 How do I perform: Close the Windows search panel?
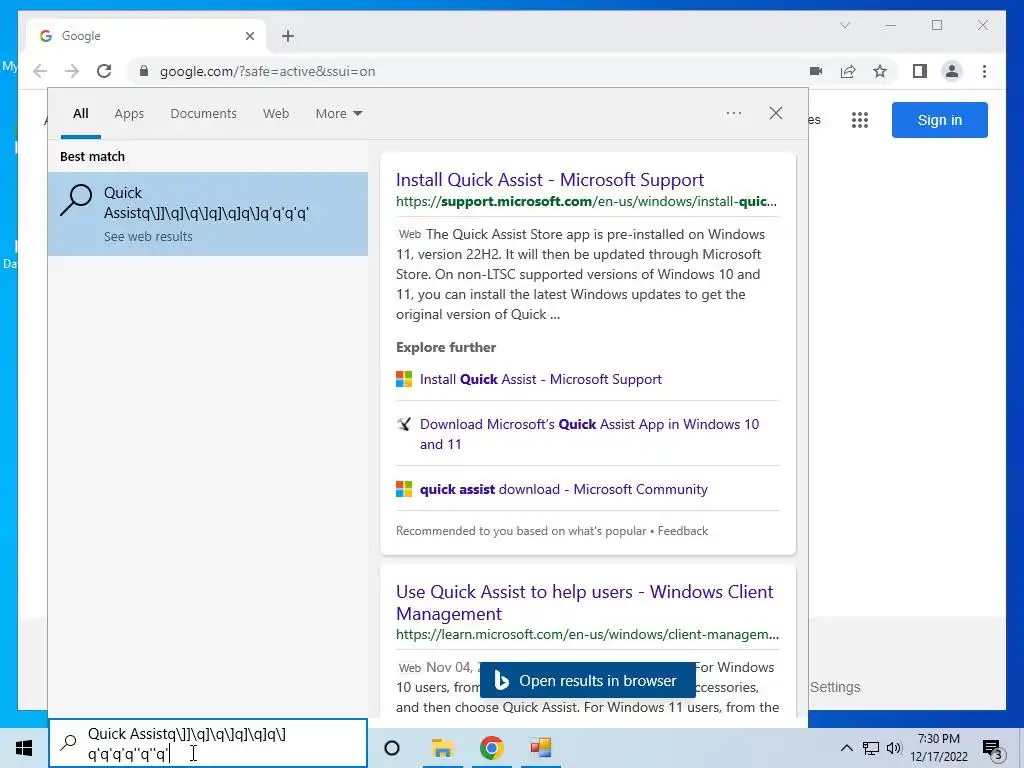click(x=776, y=113)
